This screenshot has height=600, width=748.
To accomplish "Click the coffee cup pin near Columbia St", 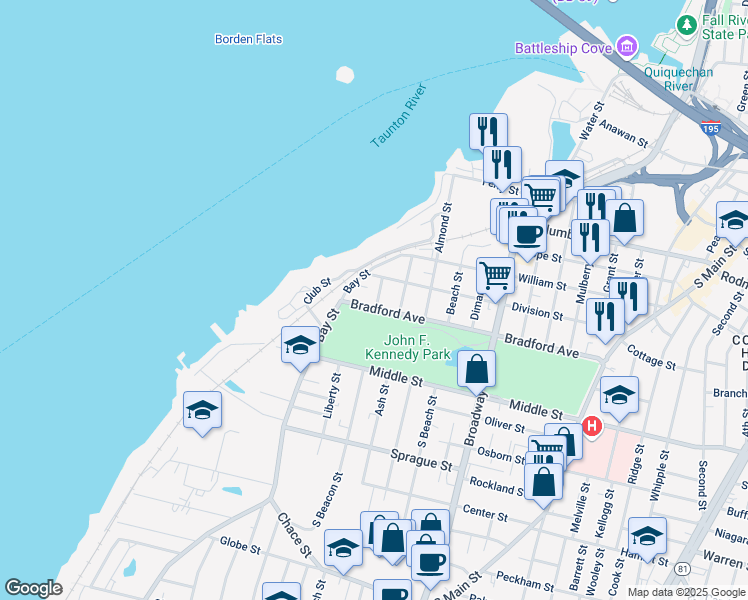I will (x=527, y=235).
